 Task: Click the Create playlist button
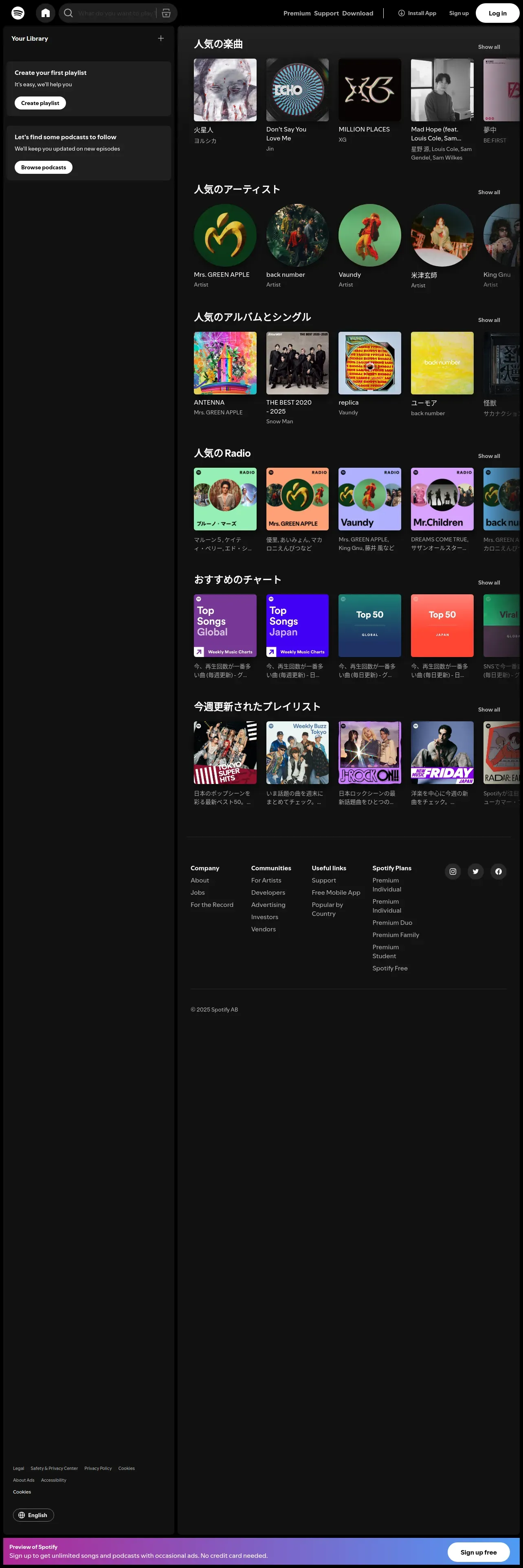pyautogui.click(x=40, y=103)
